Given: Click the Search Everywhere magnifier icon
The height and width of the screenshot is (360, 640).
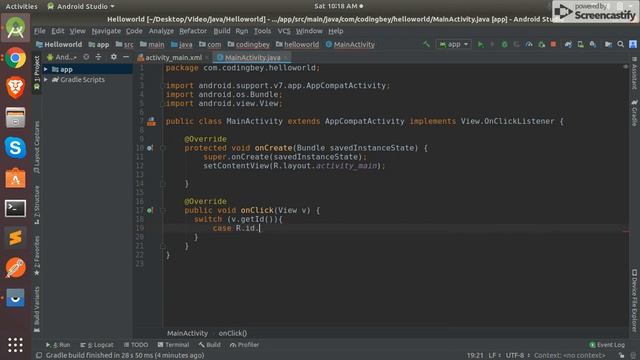Looking at the screenshot, I should pos(620,44).
